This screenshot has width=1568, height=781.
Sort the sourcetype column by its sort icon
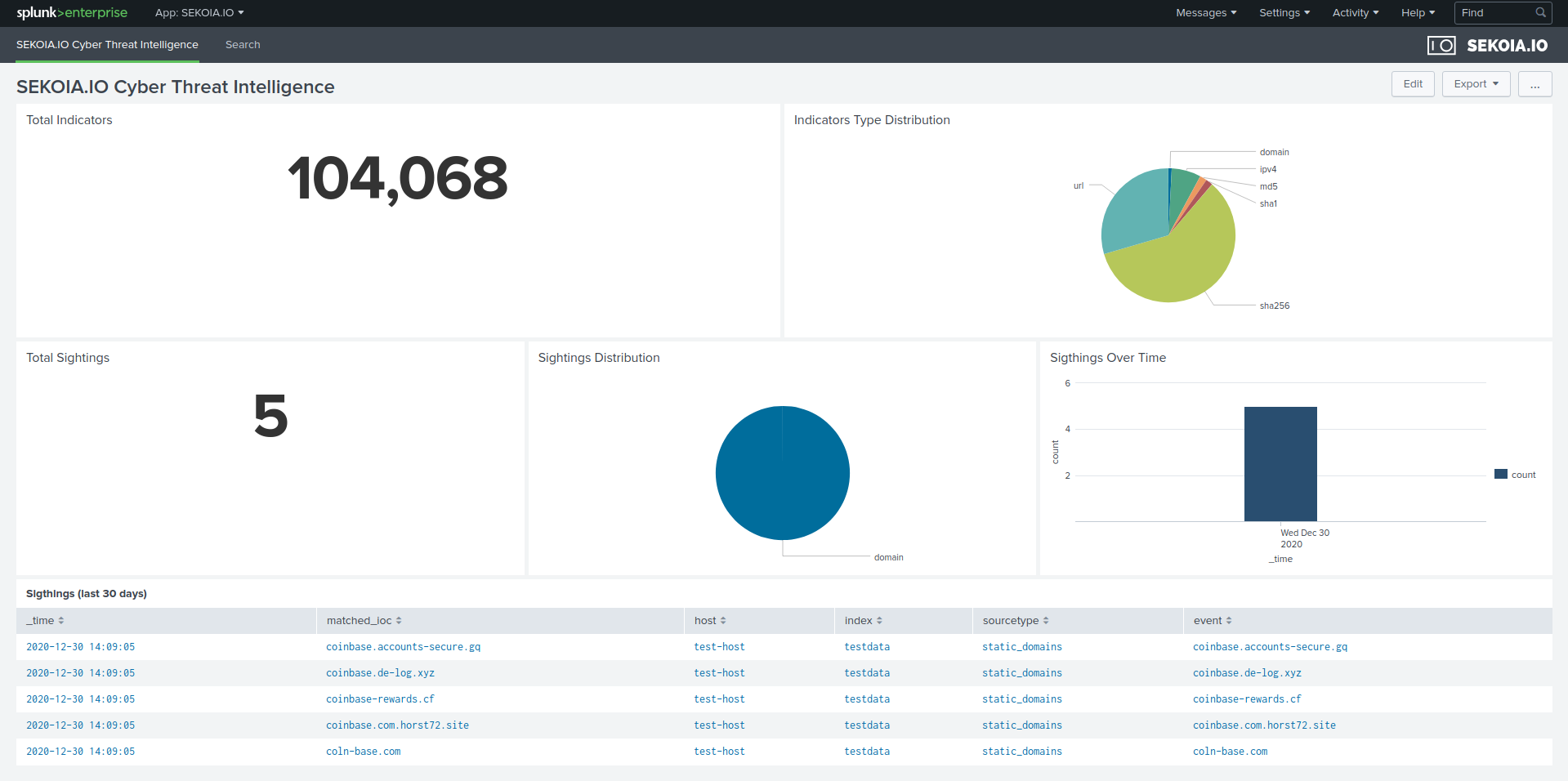tap(1047, 620)
